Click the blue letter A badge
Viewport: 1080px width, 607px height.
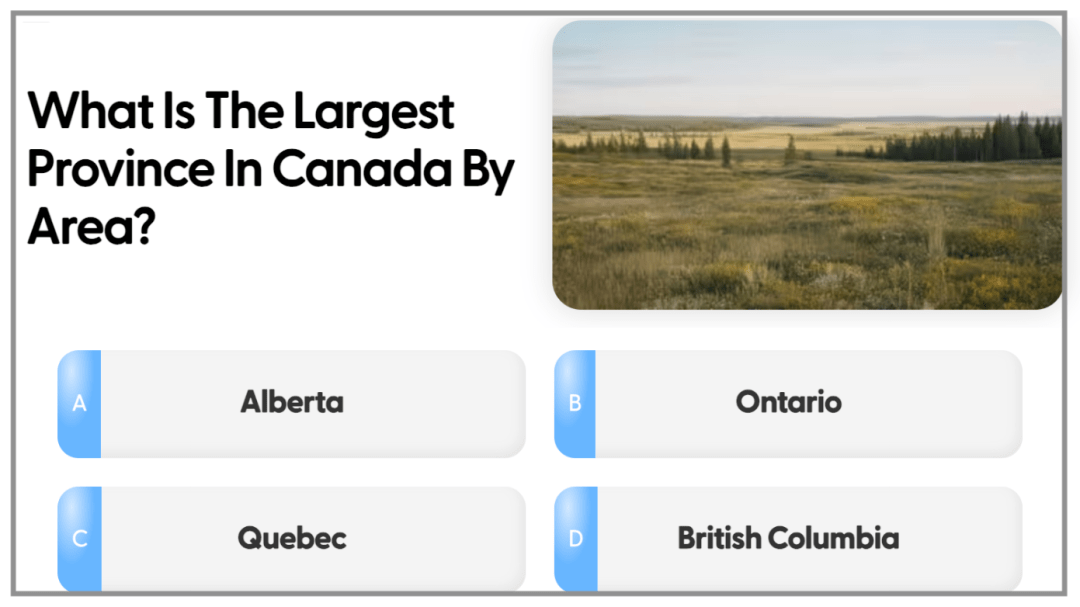[x=80, y=404]
